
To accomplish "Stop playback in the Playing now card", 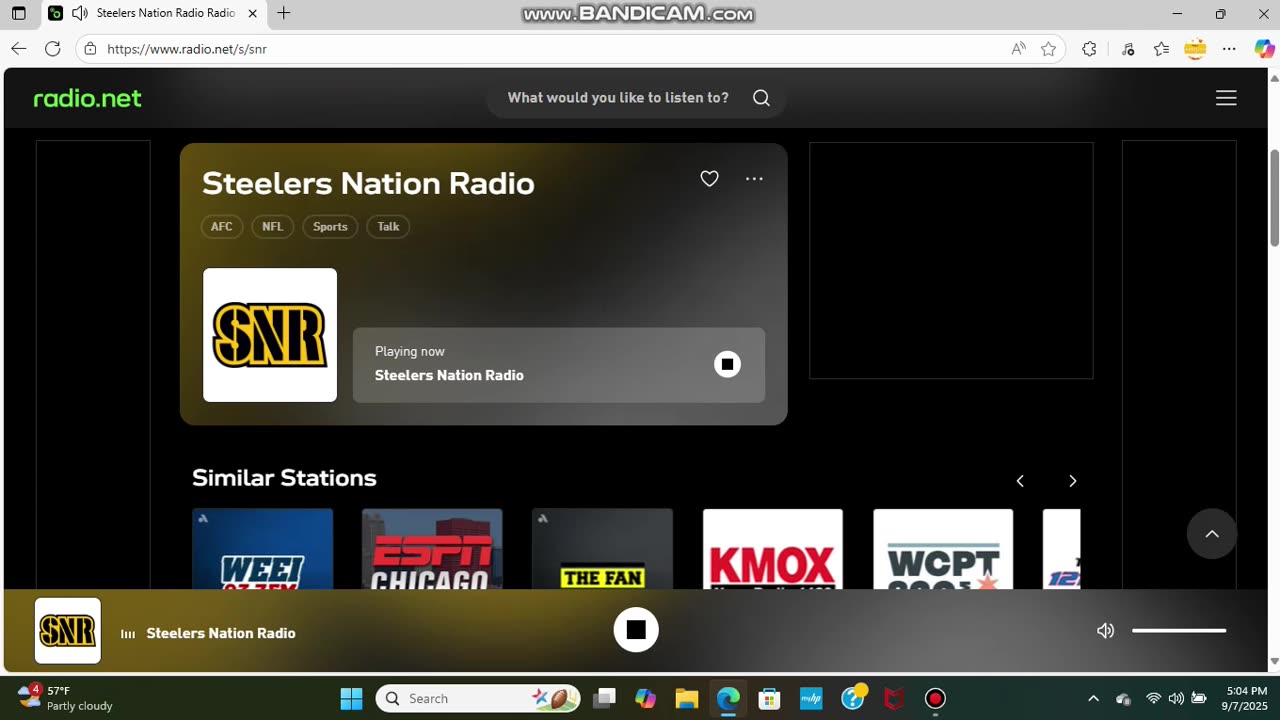I will (x=727, y=364).
